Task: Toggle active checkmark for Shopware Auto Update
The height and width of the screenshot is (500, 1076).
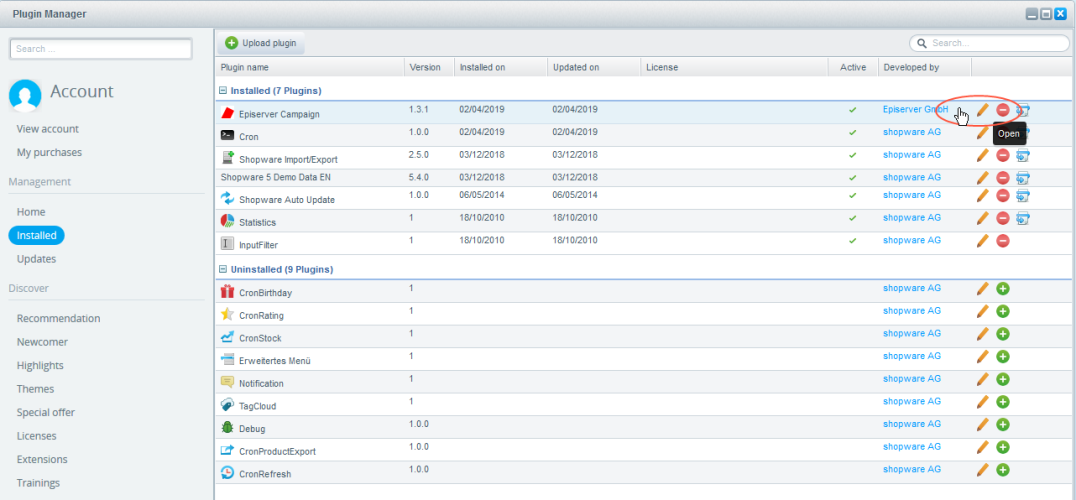Action: pyautogui.click(x=852, y=196)
